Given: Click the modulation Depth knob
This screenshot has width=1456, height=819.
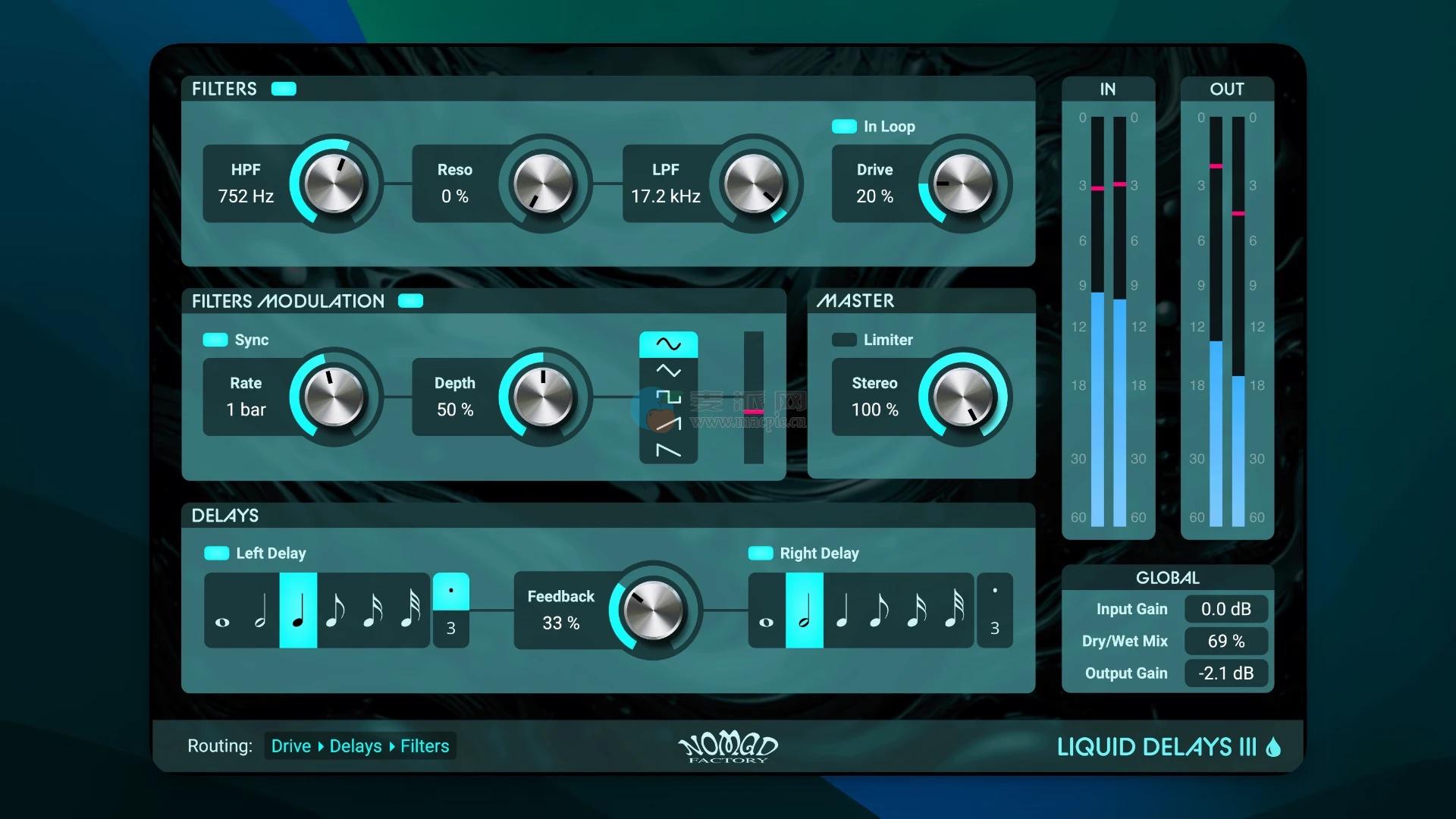Looking at the screenshot, I should (x=544, y=397).
